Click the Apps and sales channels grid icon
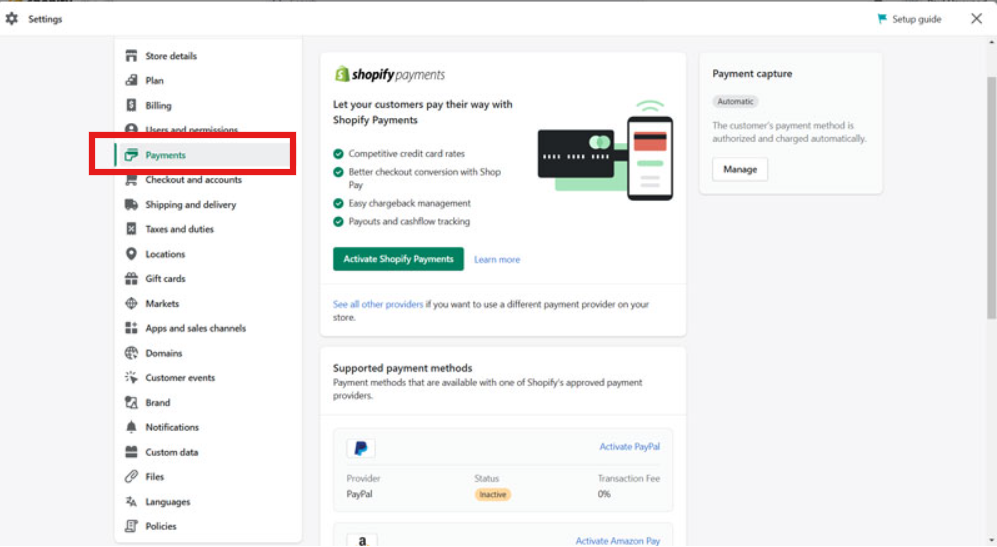Screen dimensions: 997x547 [131, 328]
